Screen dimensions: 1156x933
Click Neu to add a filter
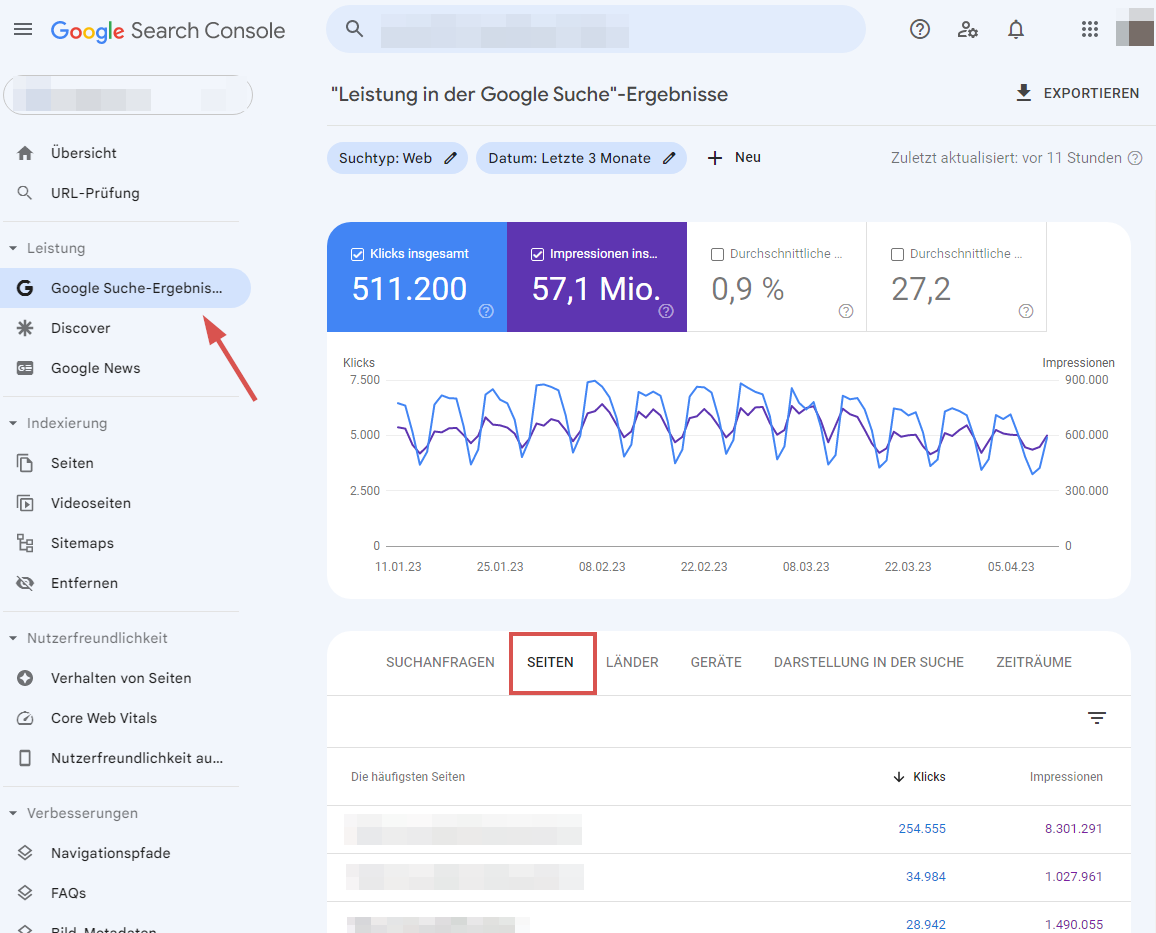click(734, 158)
